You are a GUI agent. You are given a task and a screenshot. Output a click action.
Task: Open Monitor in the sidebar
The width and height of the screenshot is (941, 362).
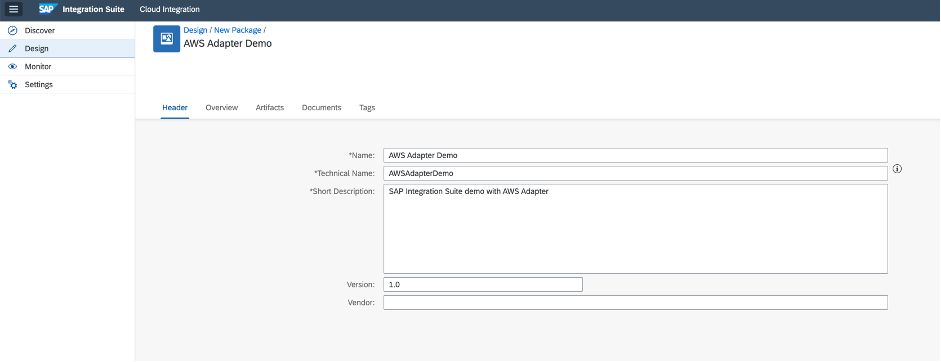[67, 67]
